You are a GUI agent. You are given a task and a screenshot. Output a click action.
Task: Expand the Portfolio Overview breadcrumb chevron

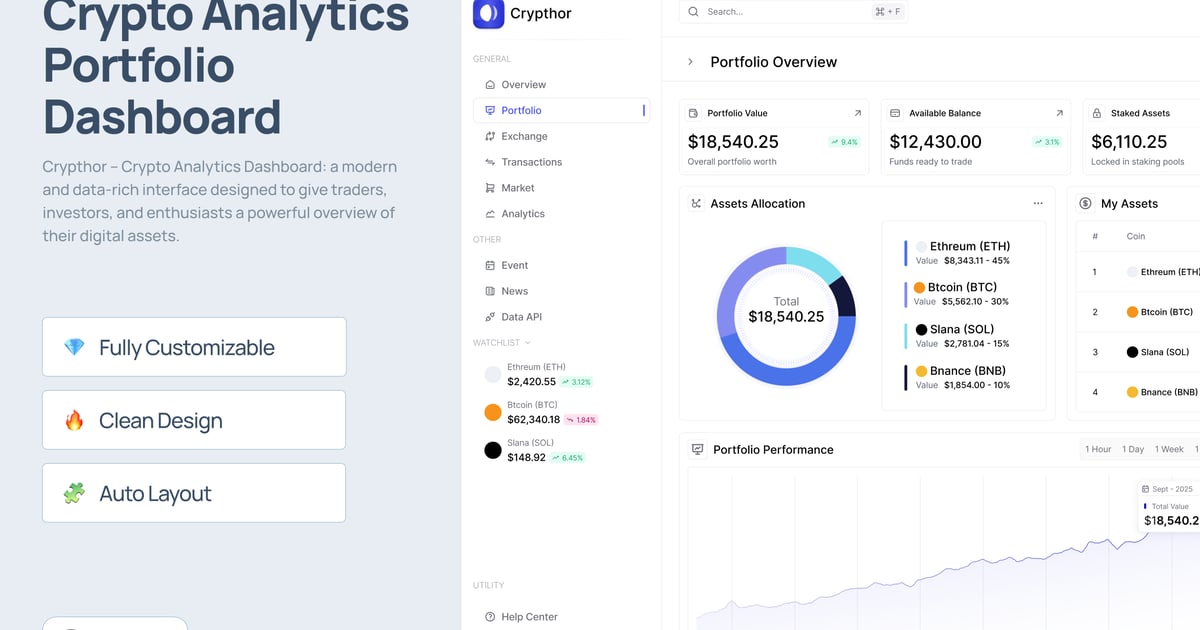(689, 61)
